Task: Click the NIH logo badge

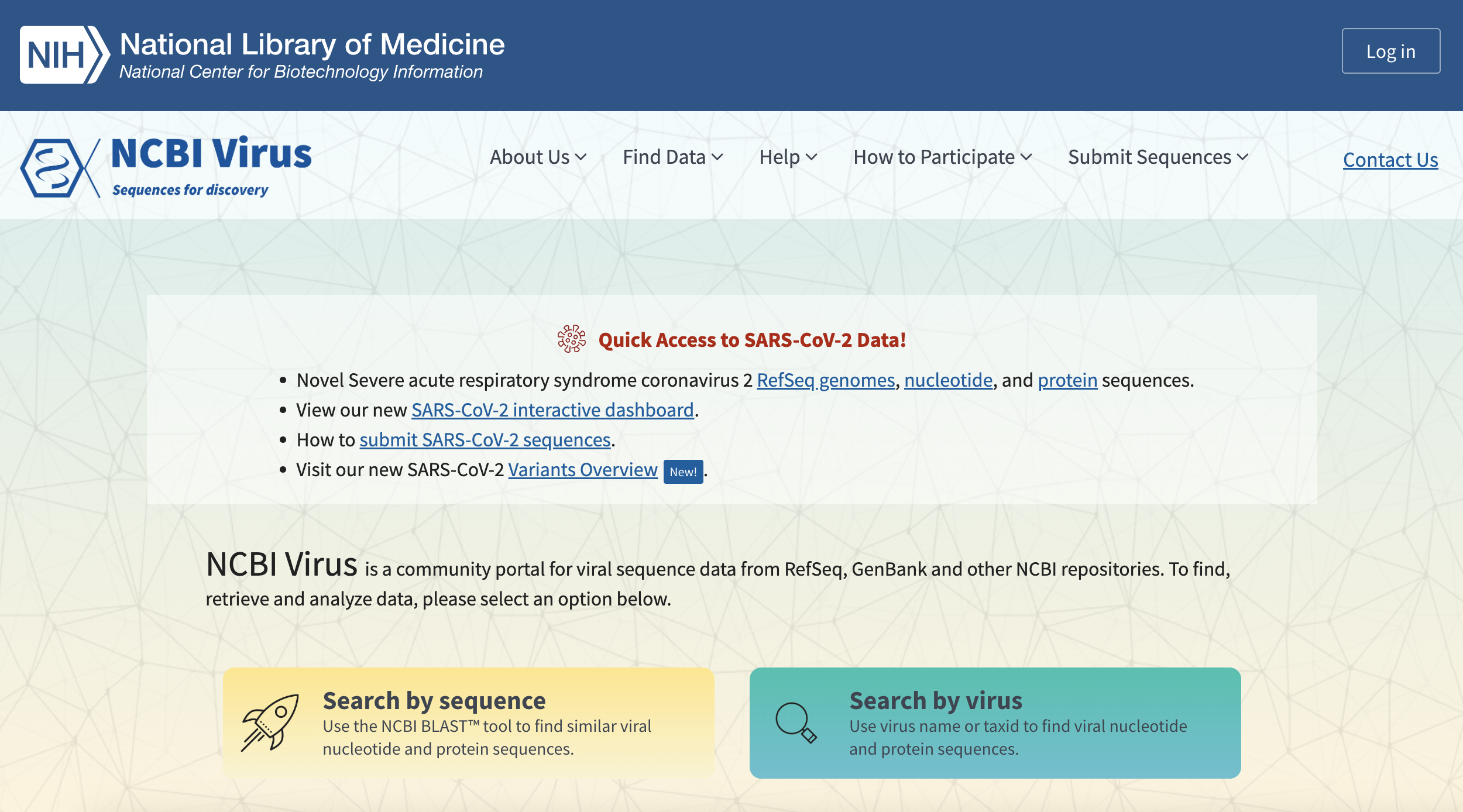Action: point(64,54)
